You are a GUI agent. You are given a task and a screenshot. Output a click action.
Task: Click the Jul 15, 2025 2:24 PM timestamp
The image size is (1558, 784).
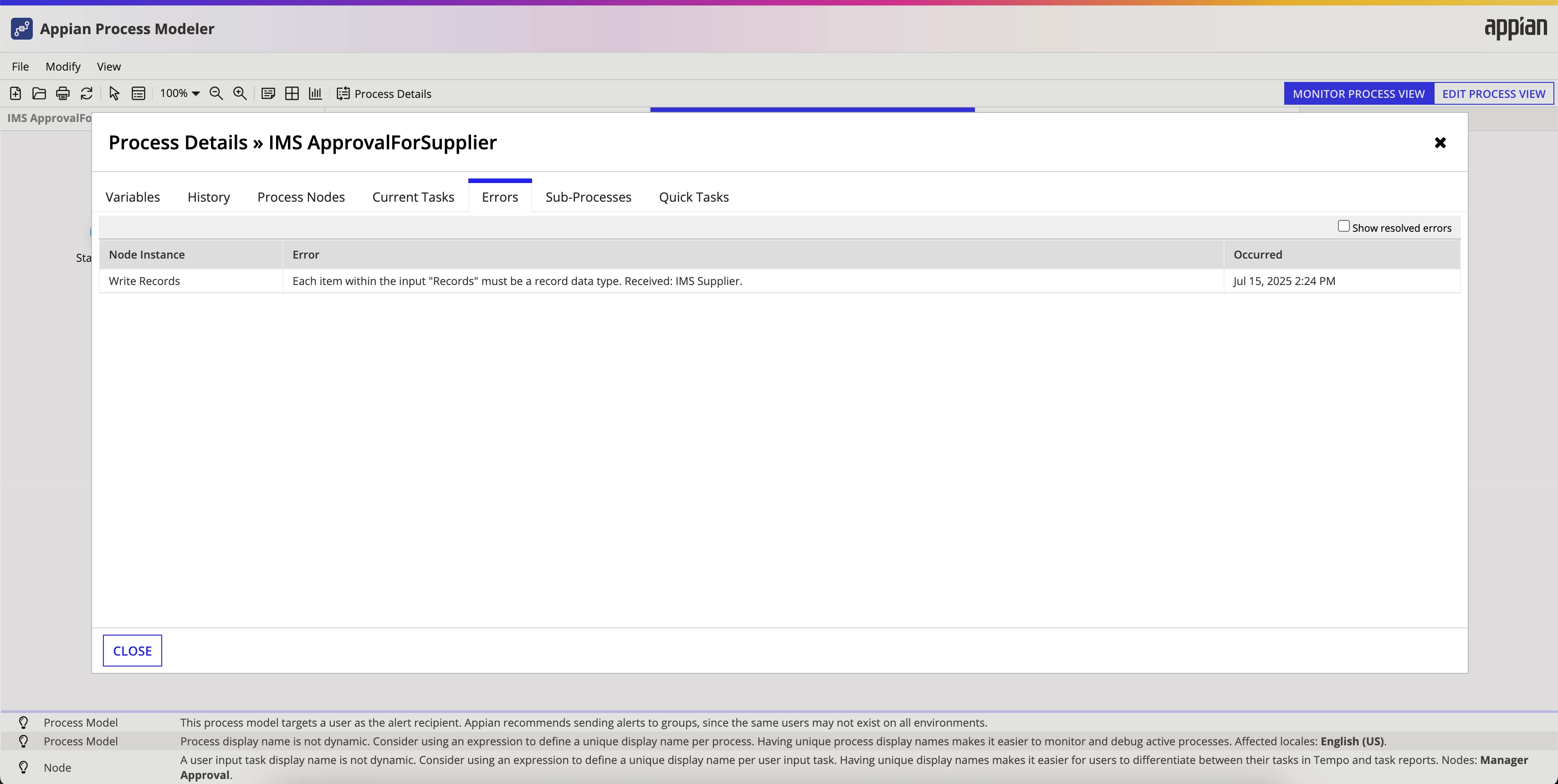1284,281
